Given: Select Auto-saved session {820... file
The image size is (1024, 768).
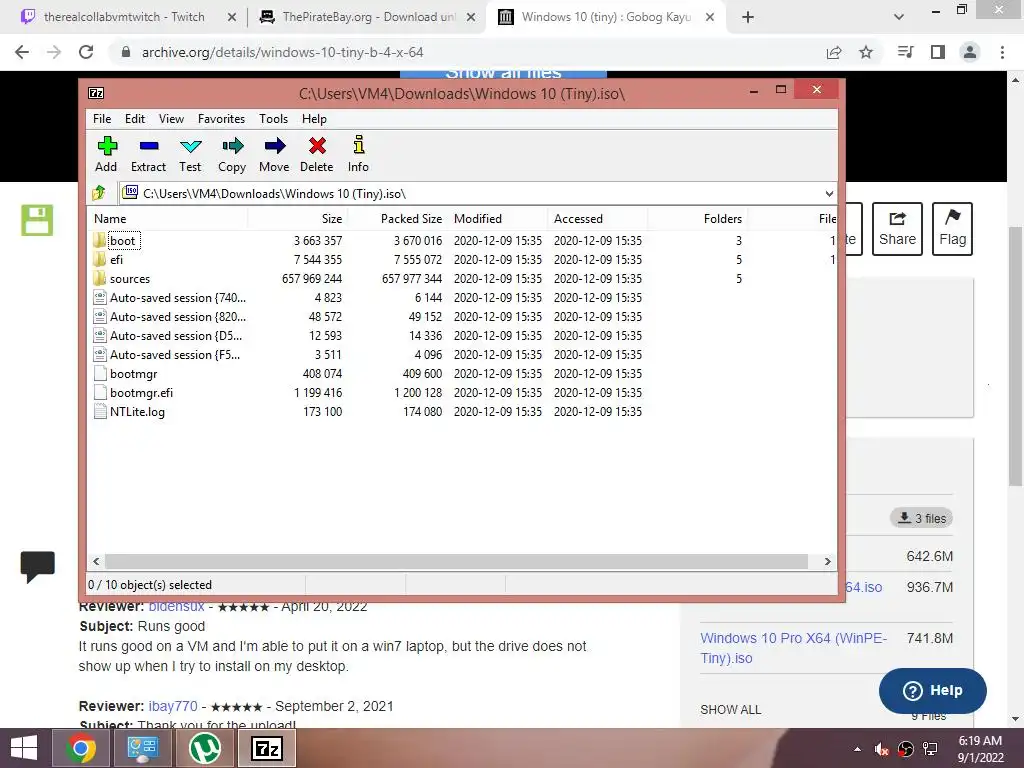Looking at the screenshot, I should 178,317.
